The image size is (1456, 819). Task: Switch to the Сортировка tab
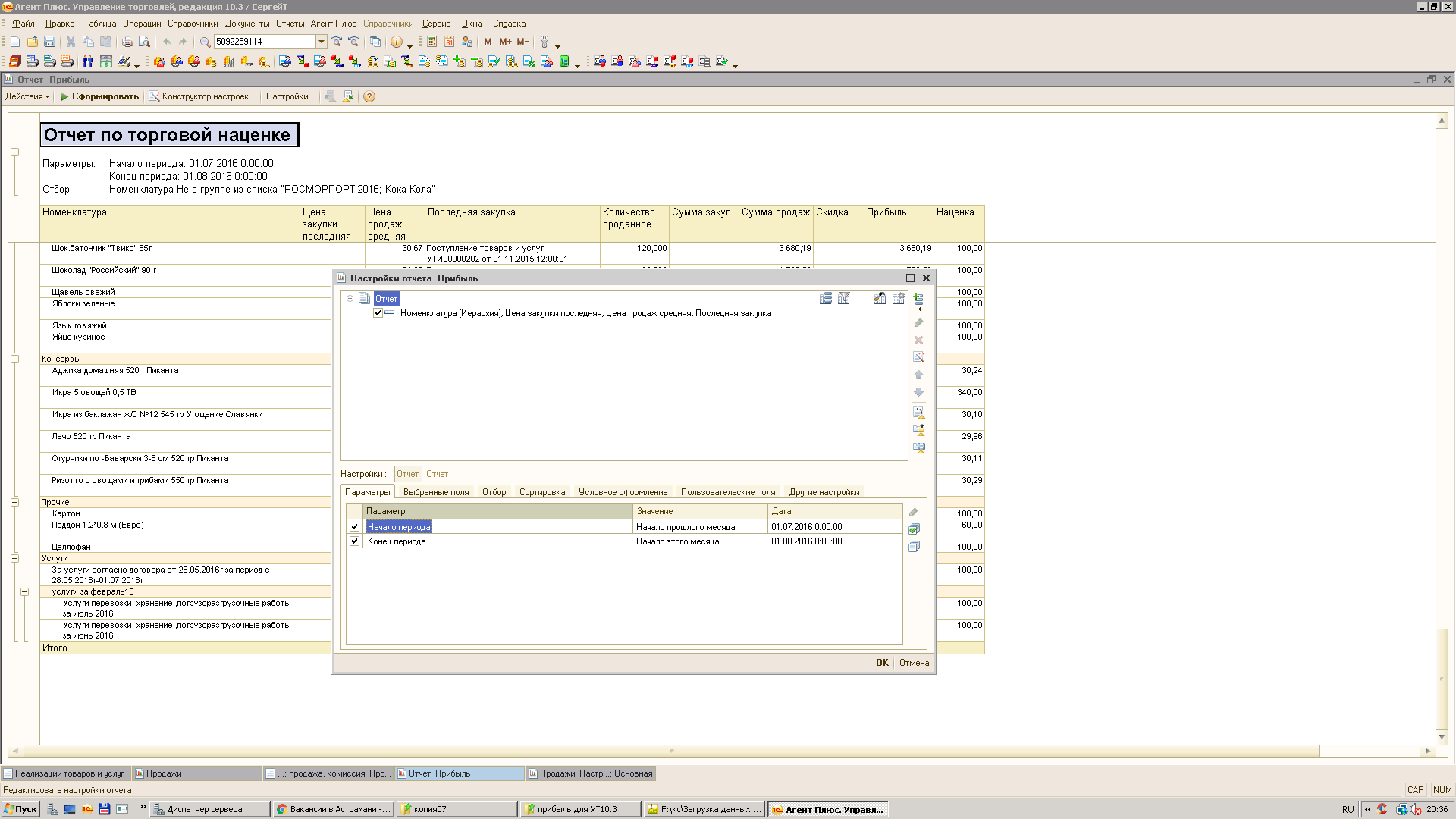(542, 492)
